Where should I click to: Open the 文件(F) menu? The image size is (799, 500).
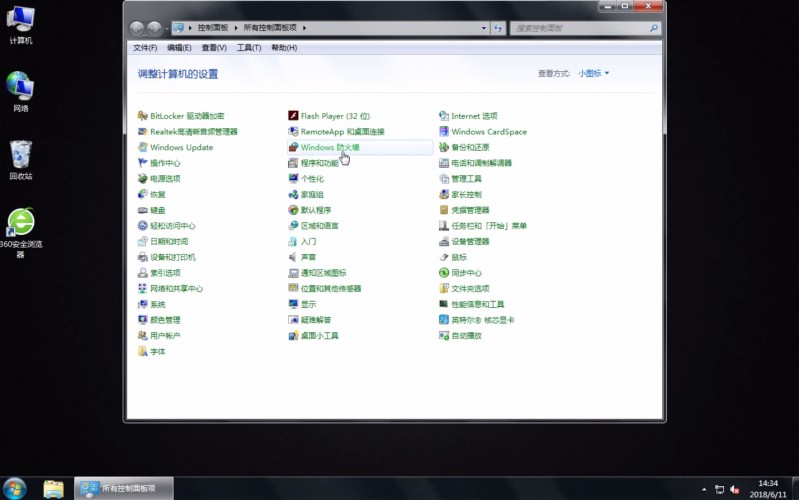click(145, 47)
